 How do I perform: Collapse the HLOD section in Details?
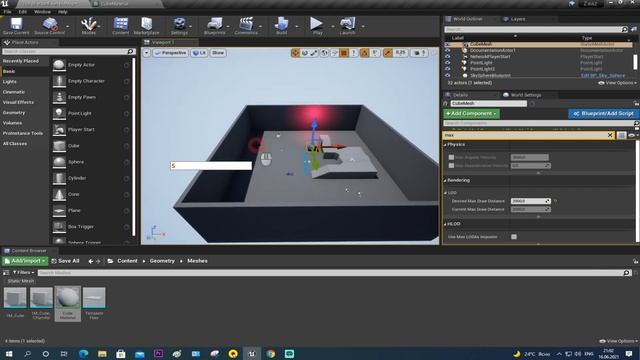tap(445, 224)
